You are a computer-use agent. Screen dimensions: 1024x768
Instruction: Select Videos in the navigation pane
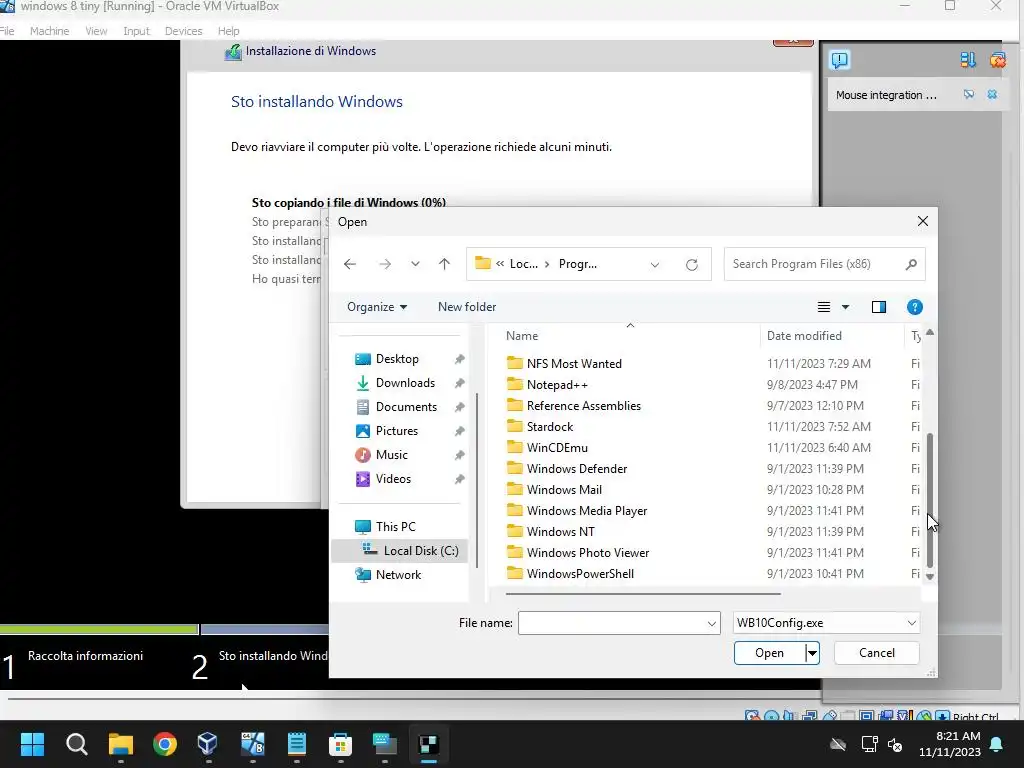coord(393,479)
